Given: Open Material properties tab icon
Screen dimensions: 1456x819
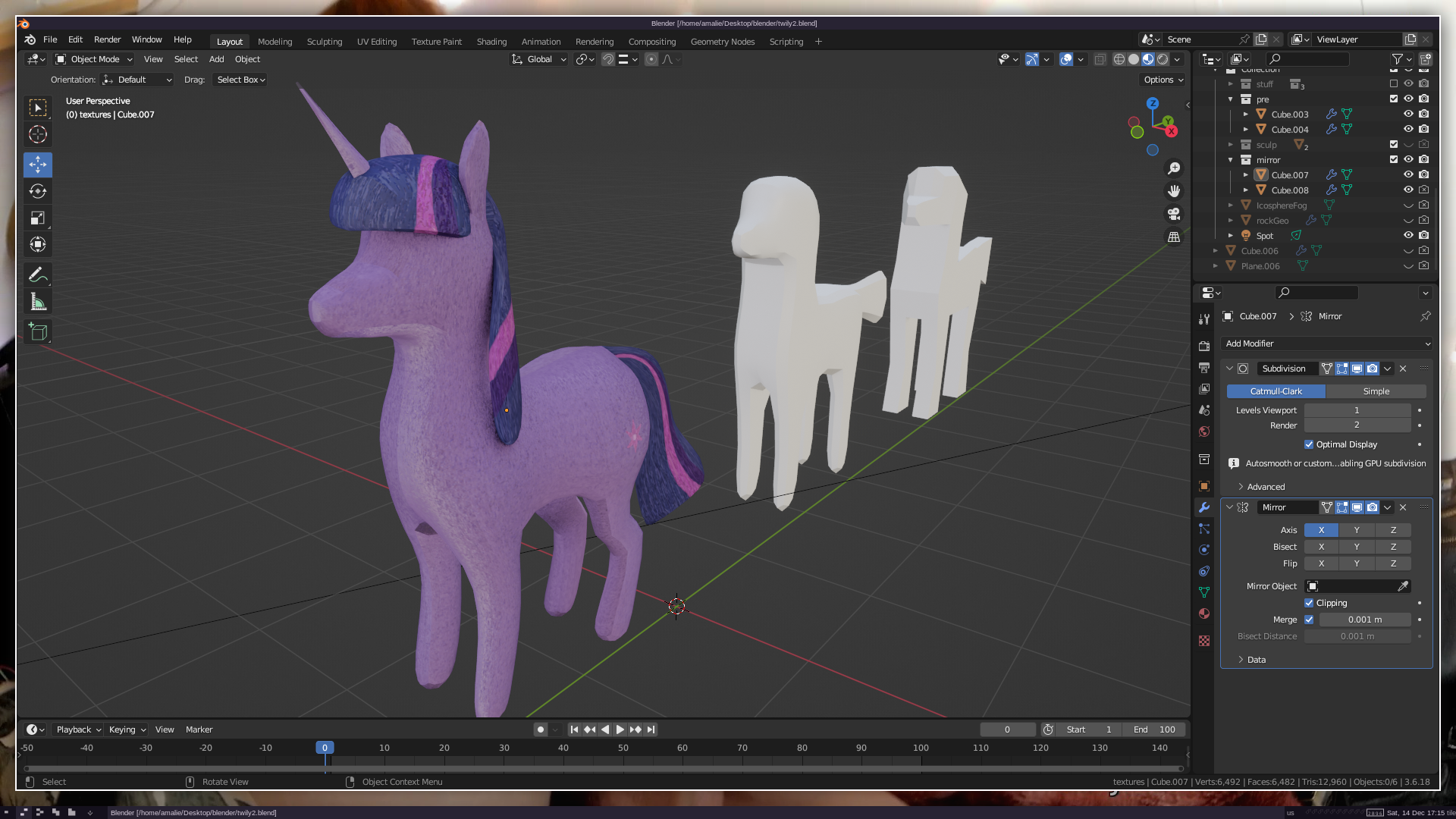Looking at the screenshot, I should point(1204,613).
